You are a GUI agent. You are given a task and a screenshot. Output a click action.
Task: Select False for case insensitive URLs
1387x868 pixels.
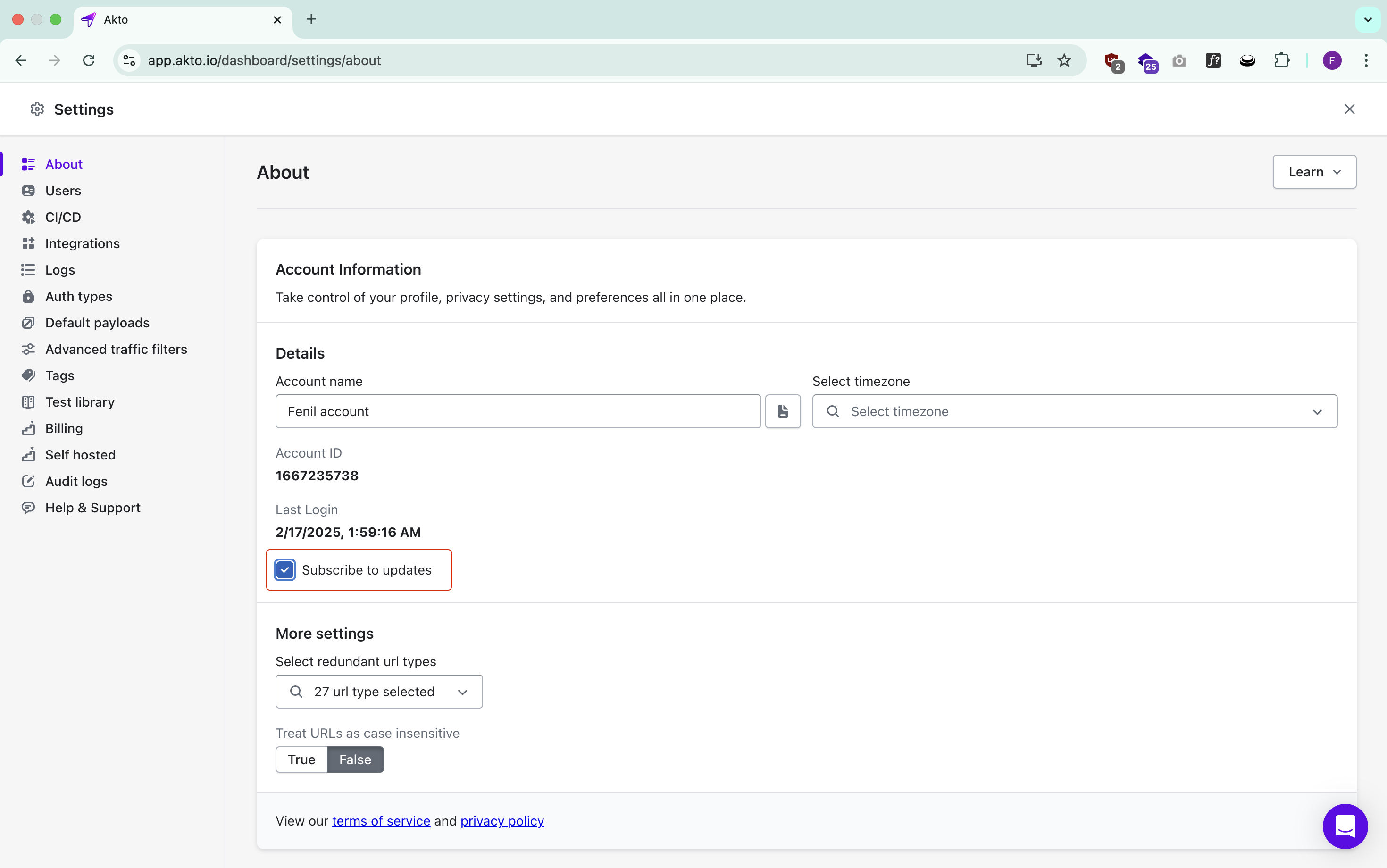[355, 759]
